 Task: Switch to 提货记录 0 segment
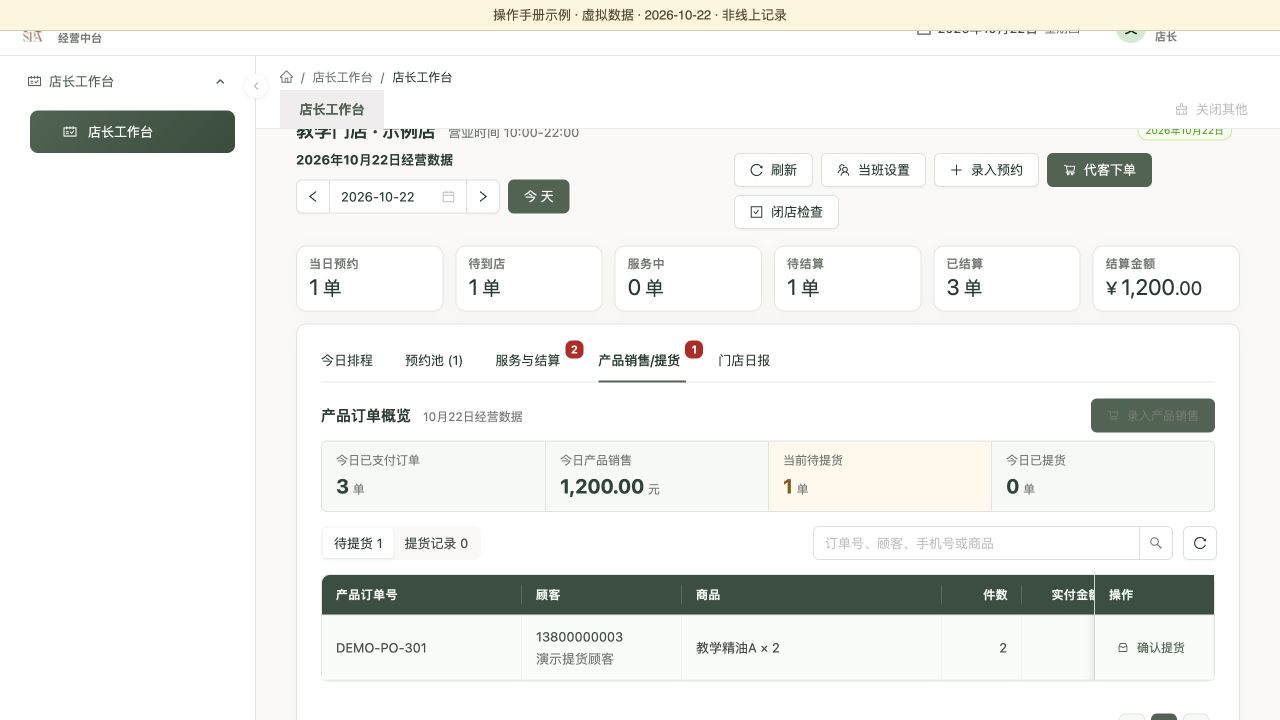click(436, 543)
